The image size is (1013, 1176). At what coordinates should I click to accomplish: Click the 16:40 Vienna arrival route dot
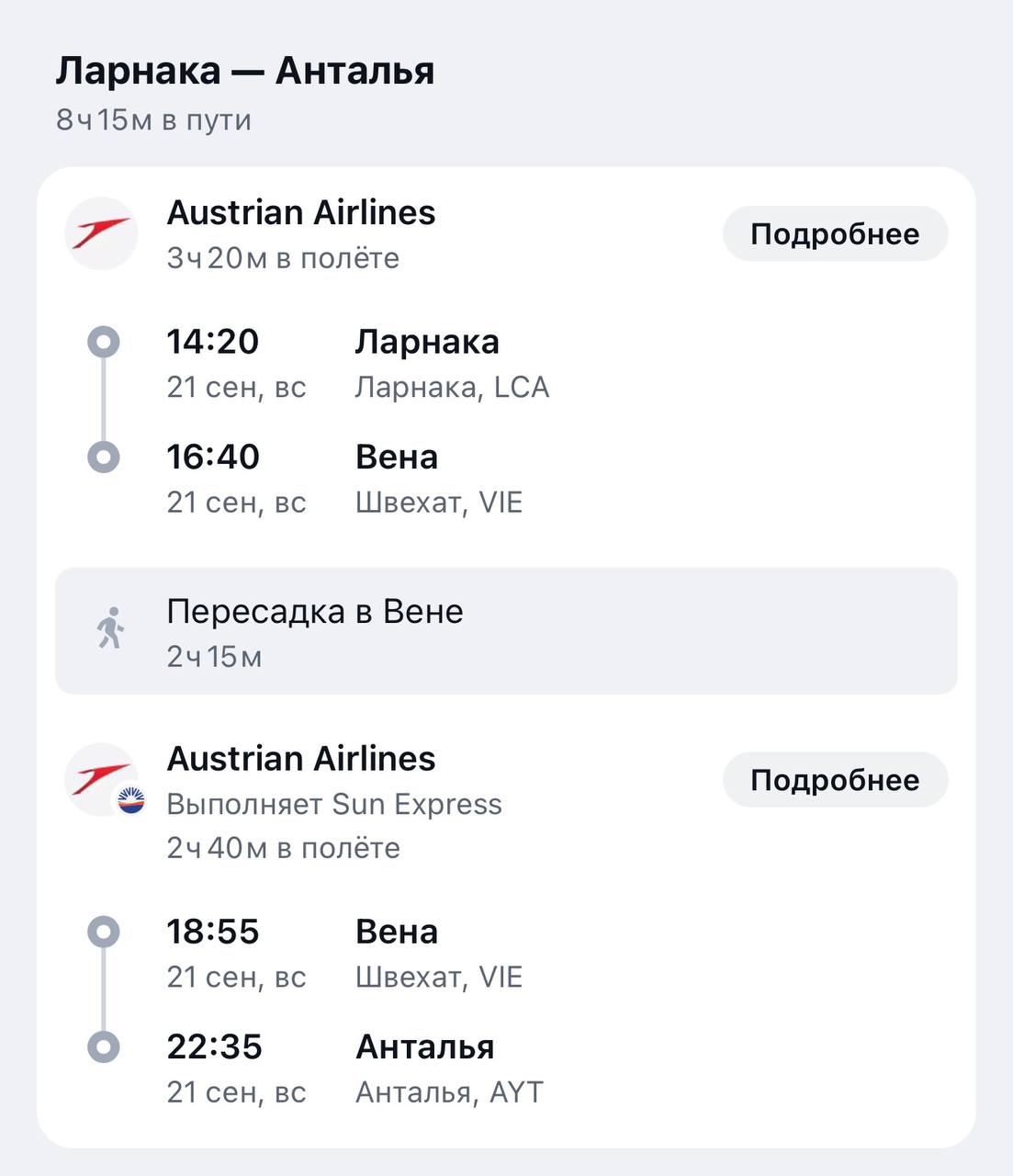(104, 457)
